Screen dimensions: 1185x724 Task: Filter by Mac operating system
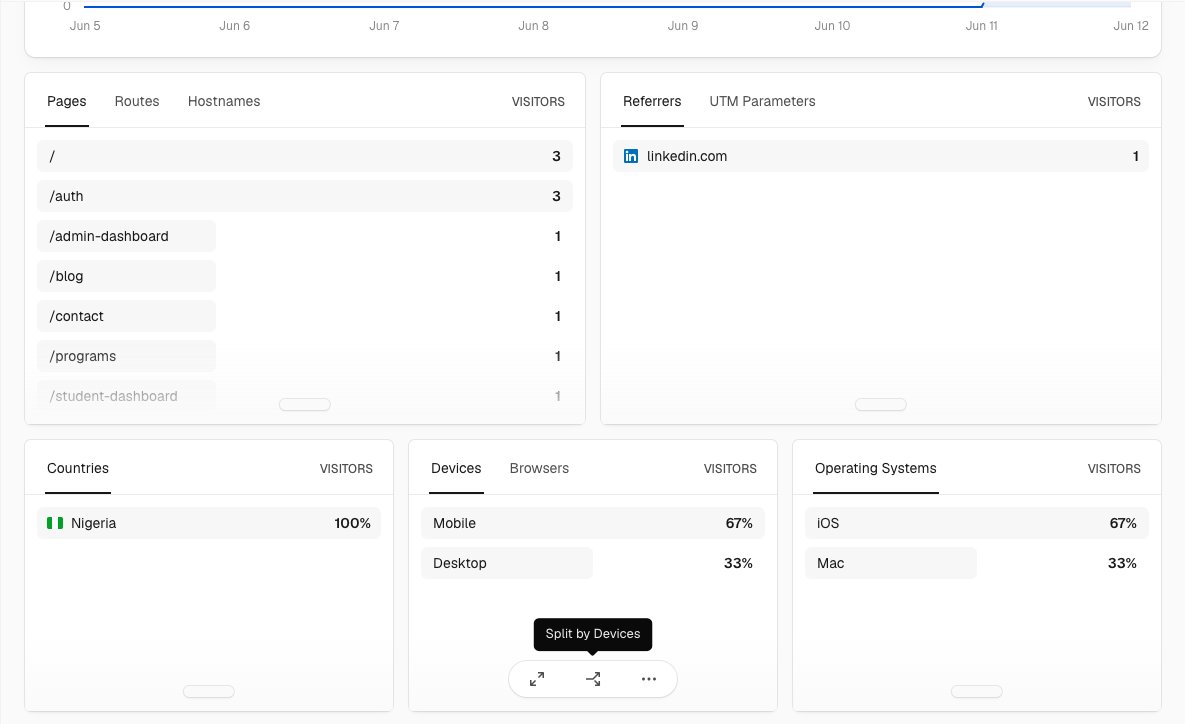[x=976, y=563]
